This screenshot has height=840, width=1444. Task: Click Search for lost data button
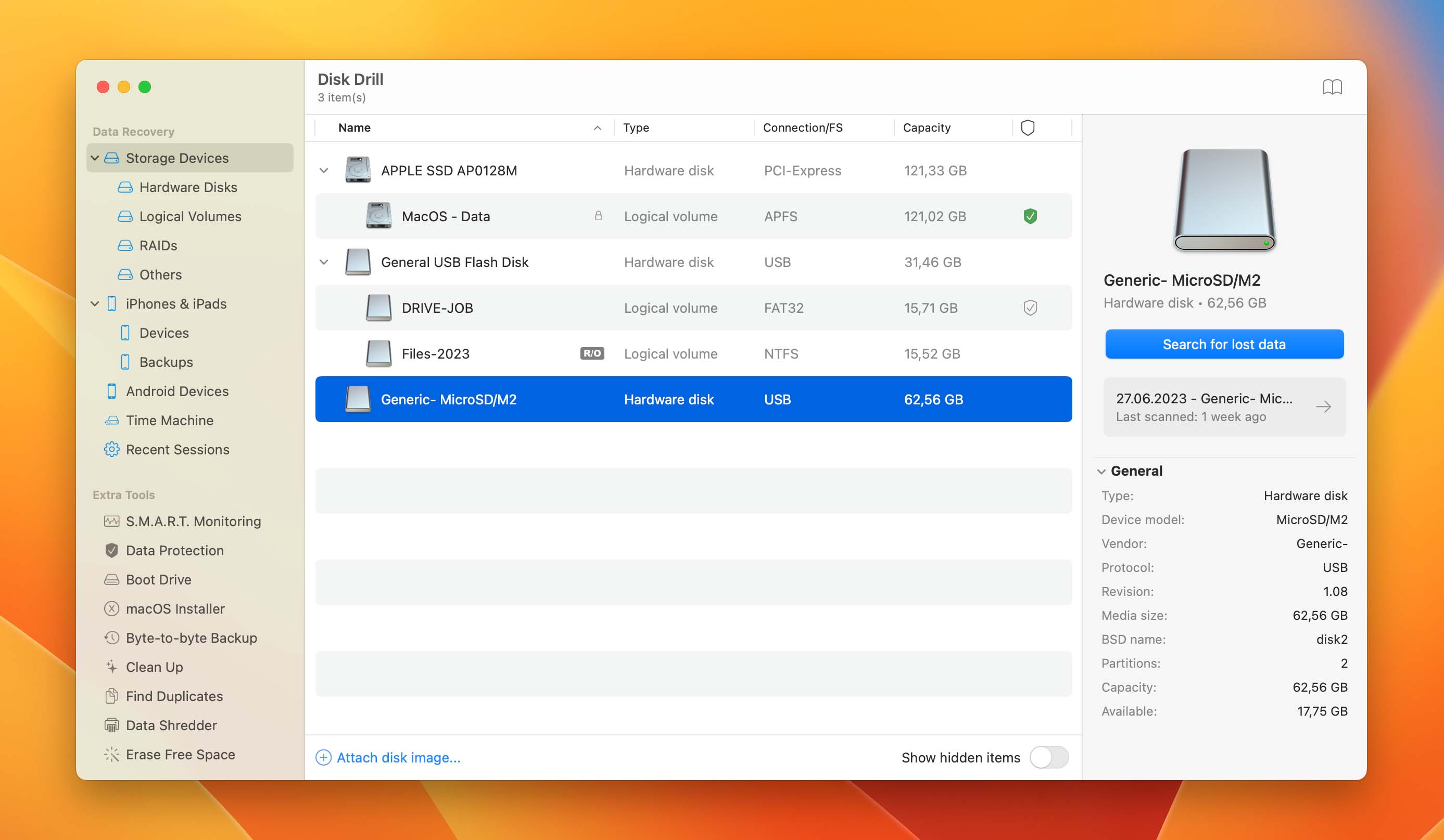(x=1224, y=345)
